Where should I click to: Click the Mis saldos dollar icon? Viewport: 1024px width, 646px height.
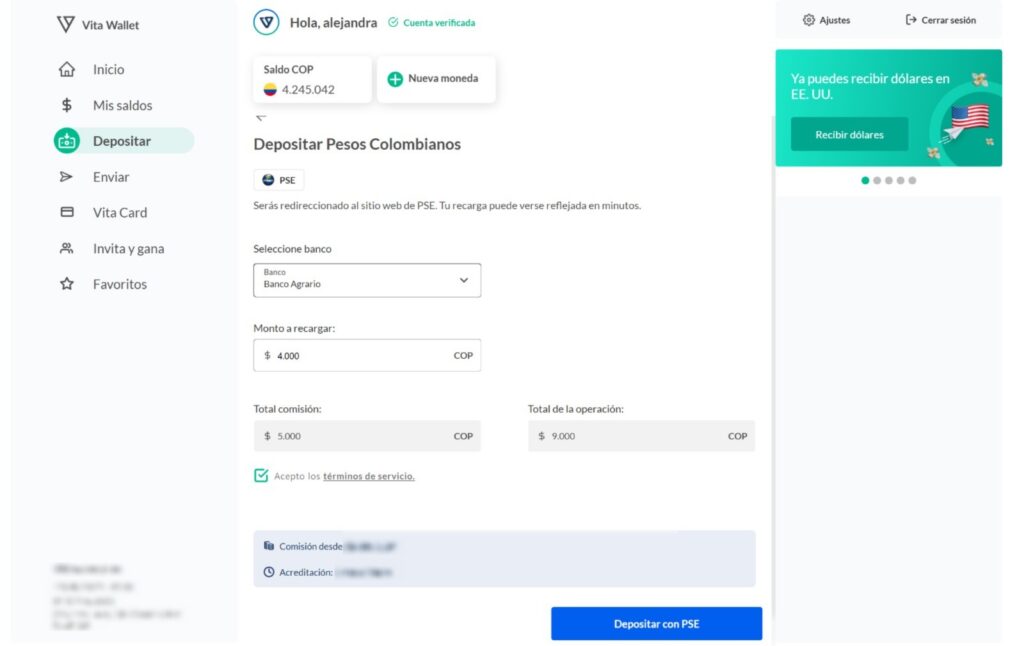coord(67,105)
